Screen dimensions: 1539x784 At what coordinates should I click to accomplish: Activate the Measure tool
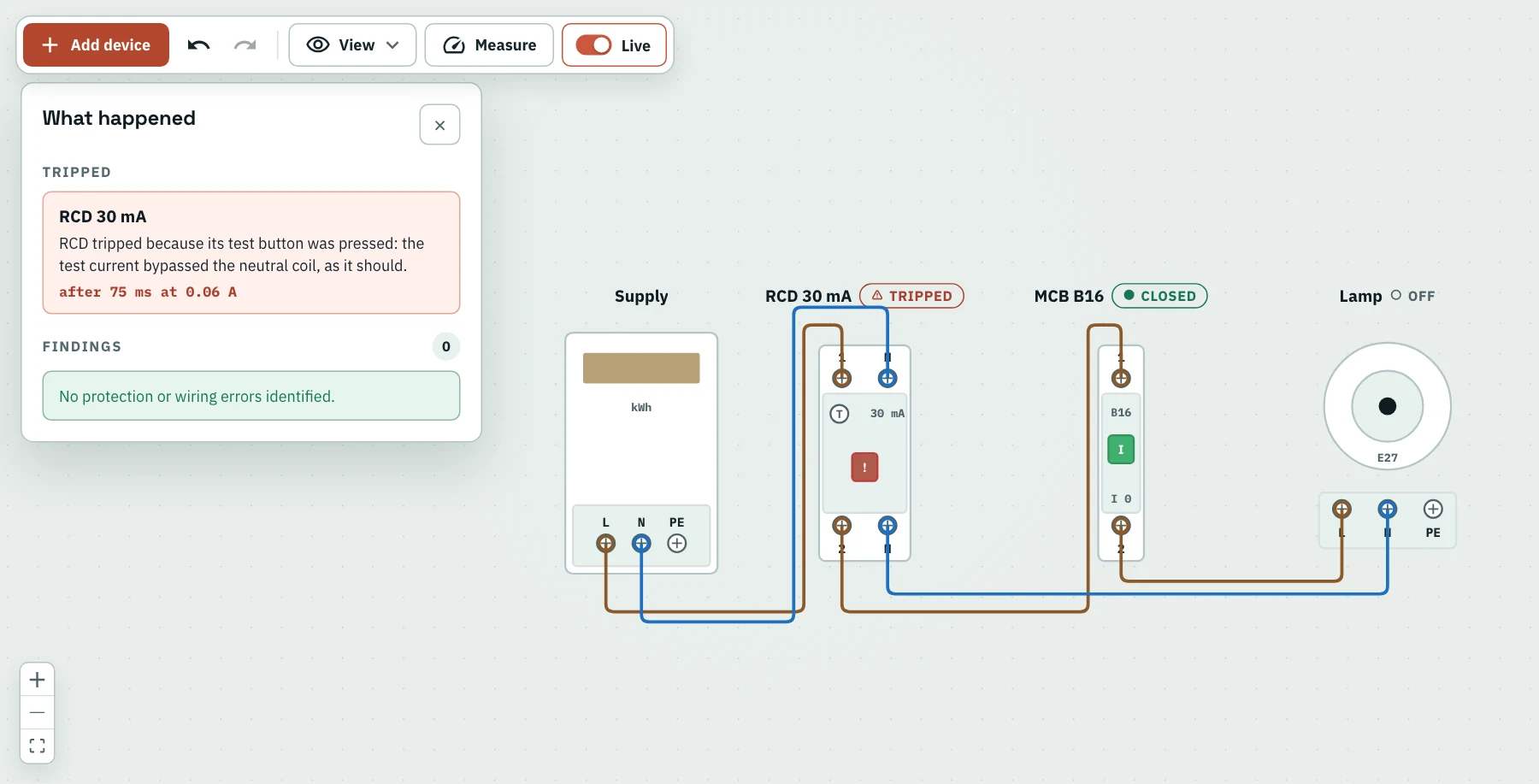489,45
